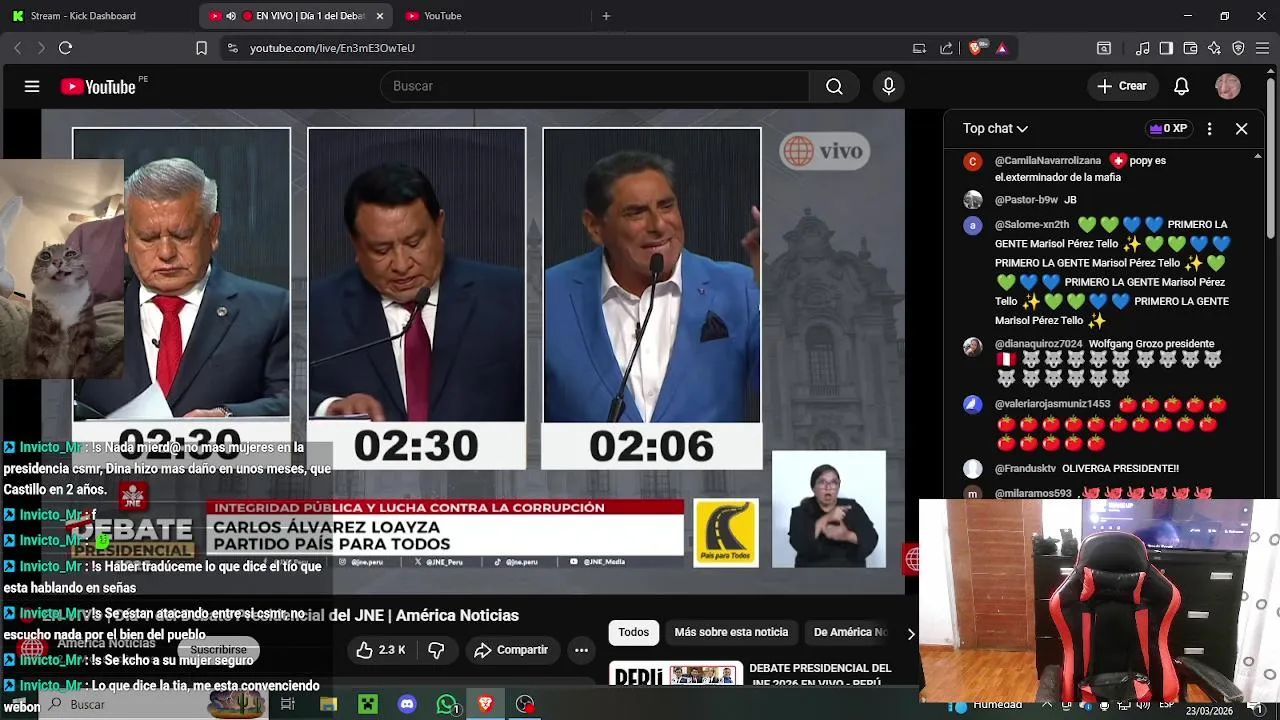Open the Debate Presidencial recommended video title
Screen dimensions: 1280x720
[820, 676]
